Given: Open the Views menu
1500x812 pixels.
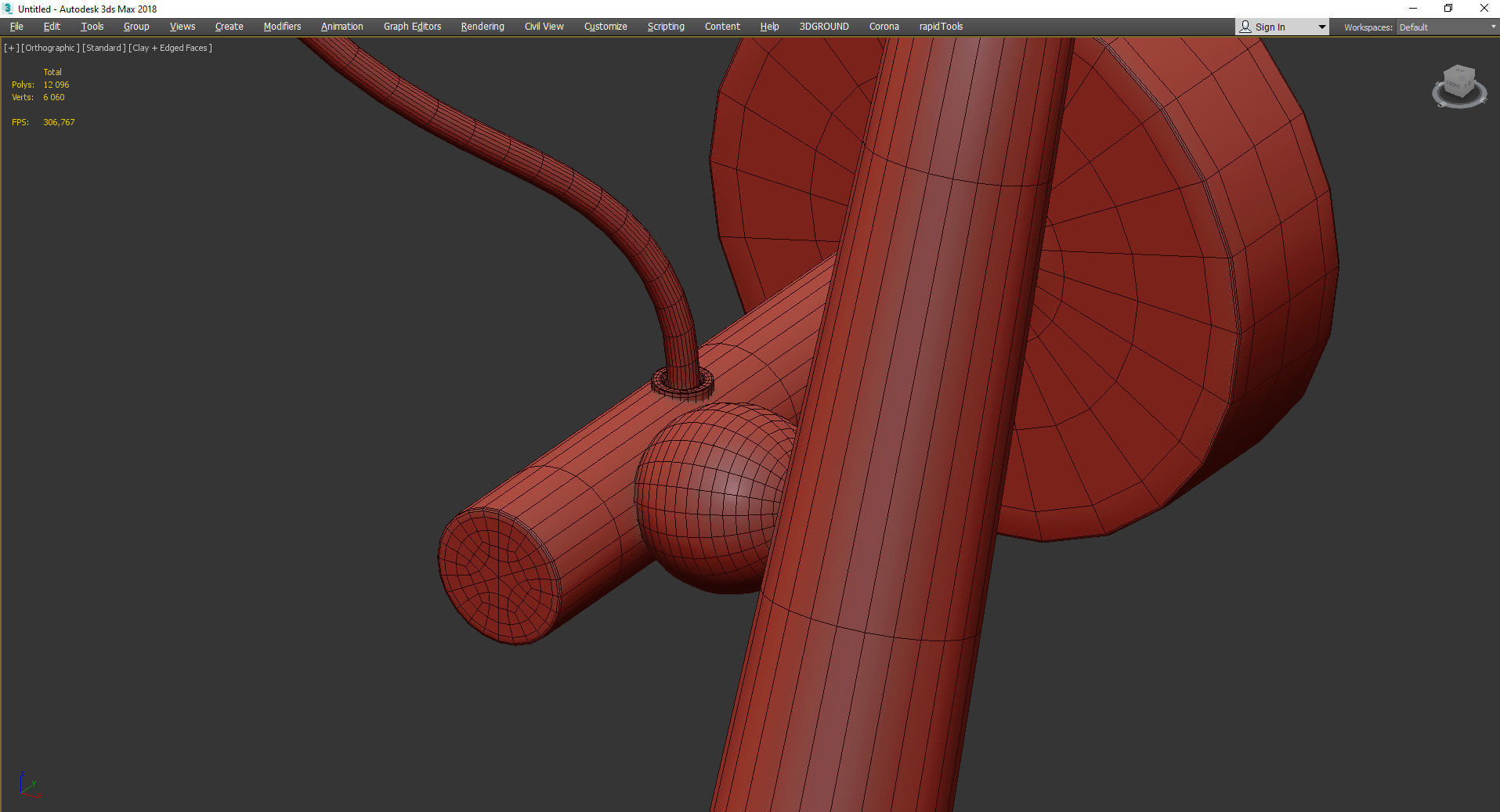Looking at the screenshot, I should [183, 27].
